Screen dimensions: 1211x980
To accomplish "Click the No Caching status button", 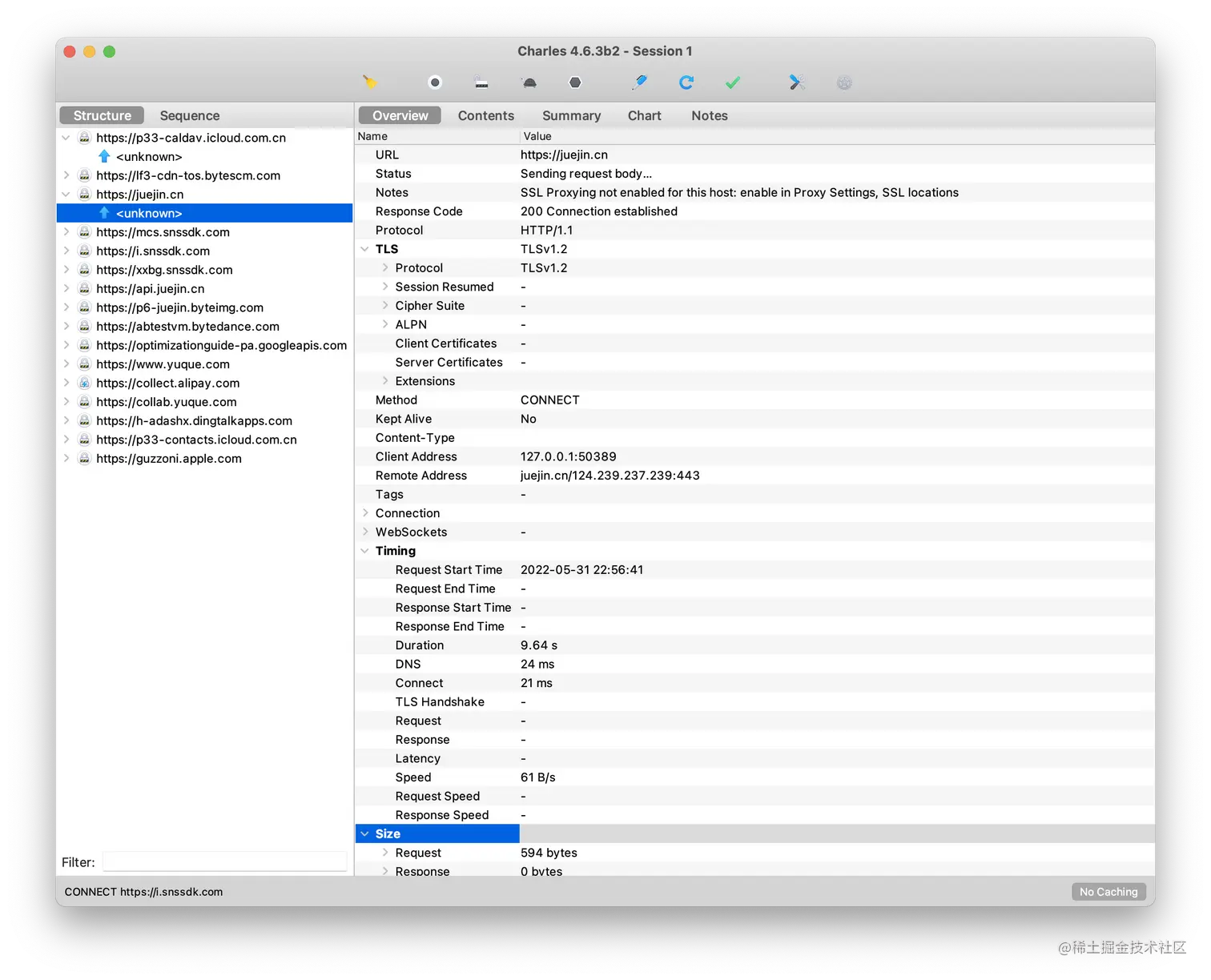I will click(x=1108, y=891).
